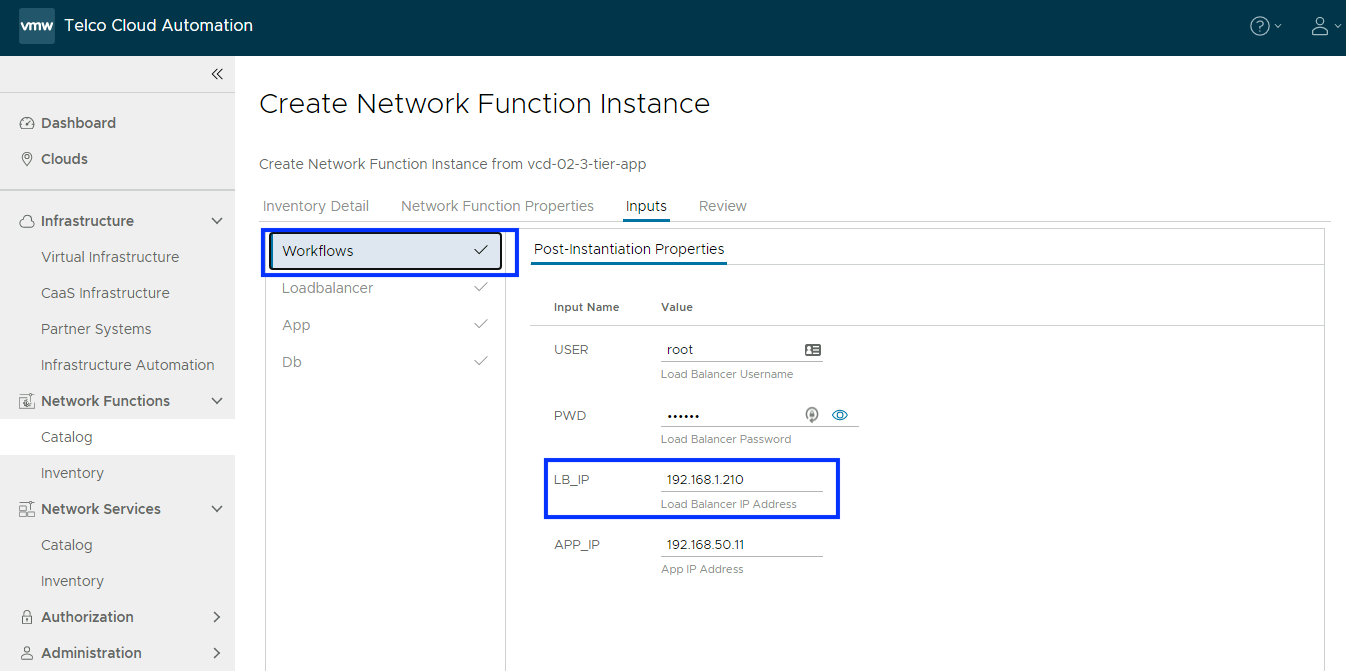
Task: Switch to the Review tab
Action: pos(722,206)
